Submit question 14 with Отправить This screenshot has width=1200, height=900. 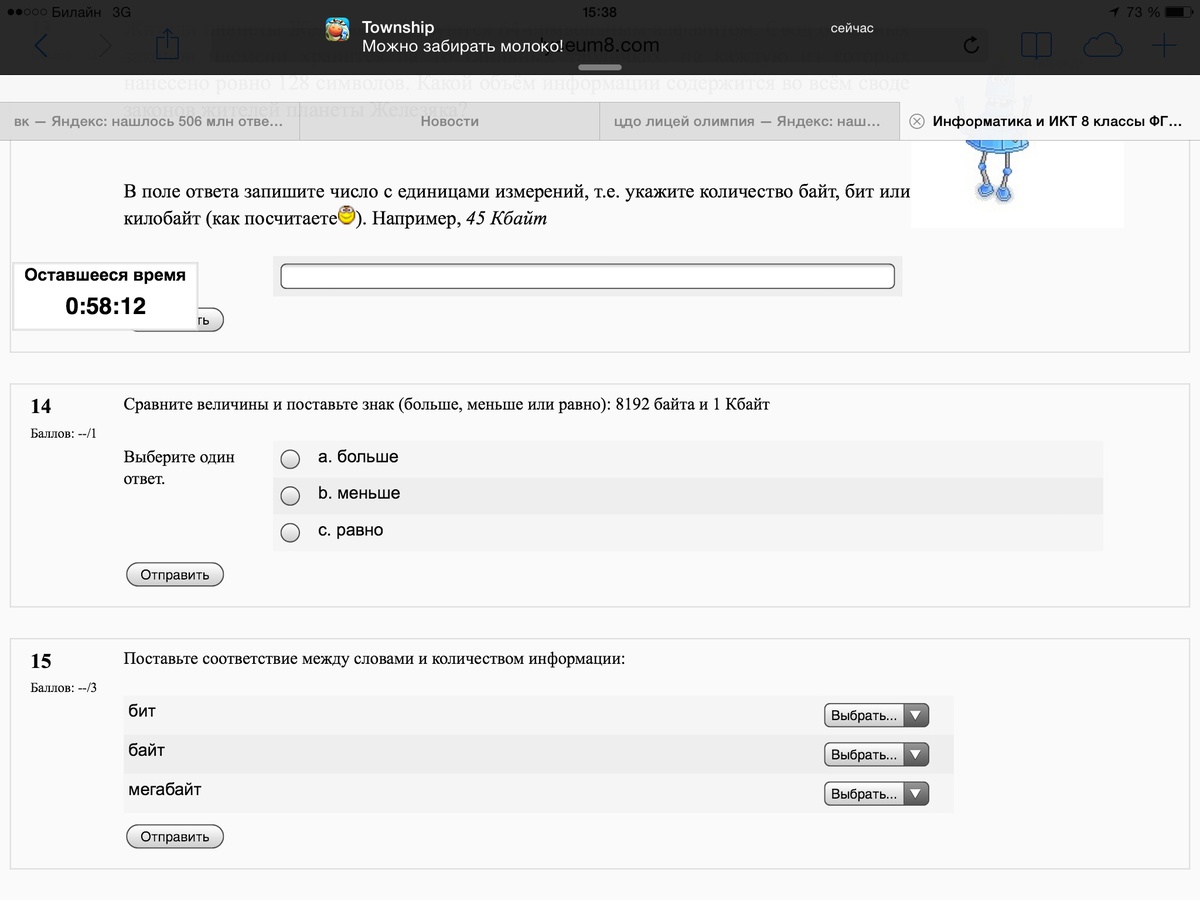pos(175,575)
